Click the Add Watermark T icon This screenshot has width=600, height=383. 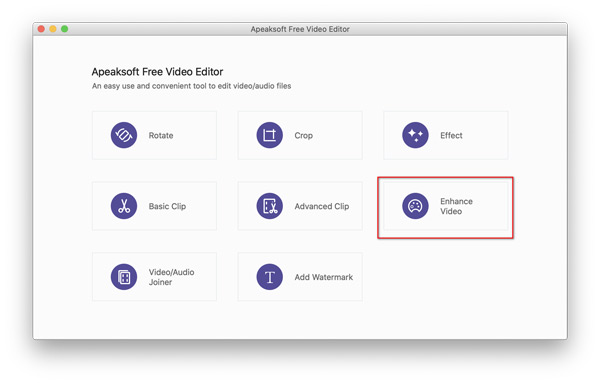269,277
